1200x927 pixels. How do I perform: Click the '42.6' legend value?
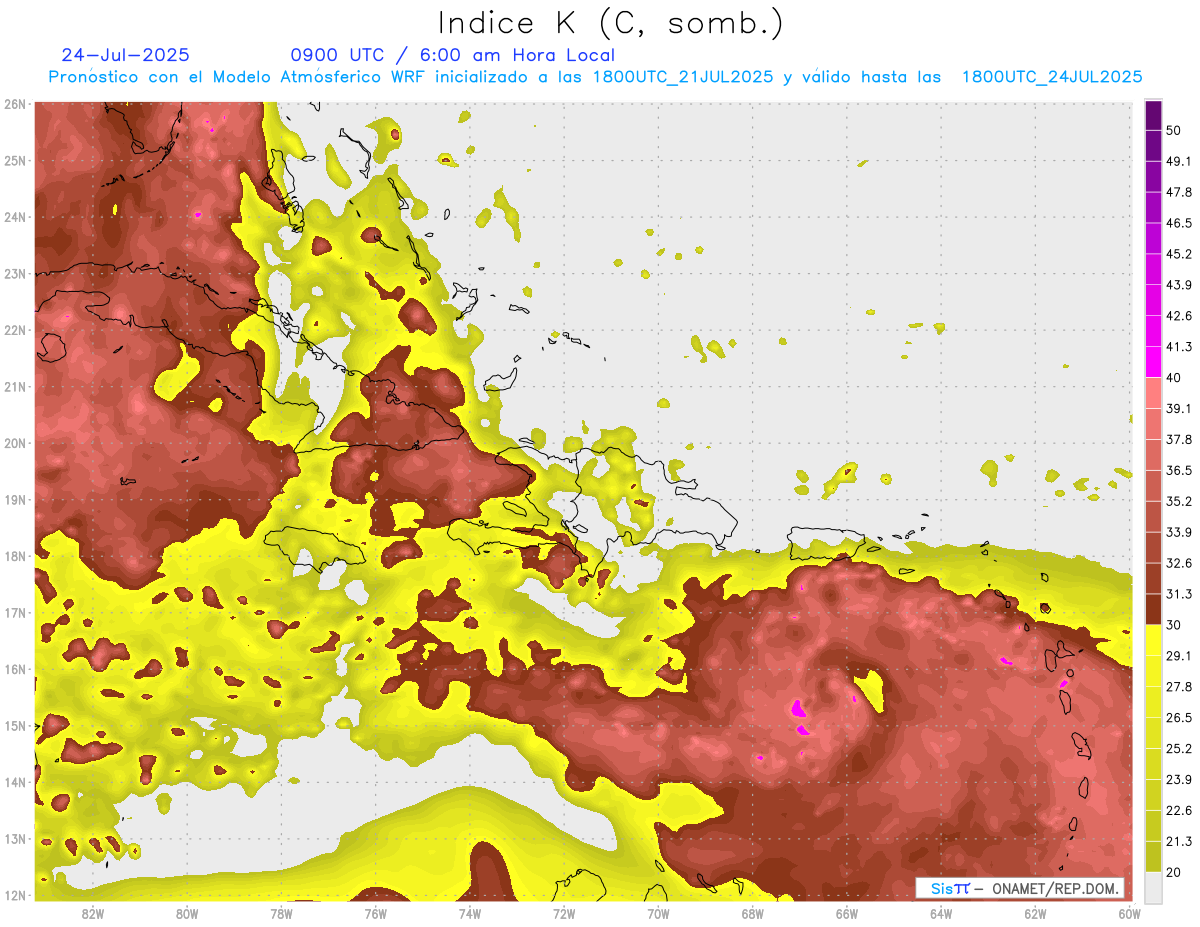click(1178, 316)
